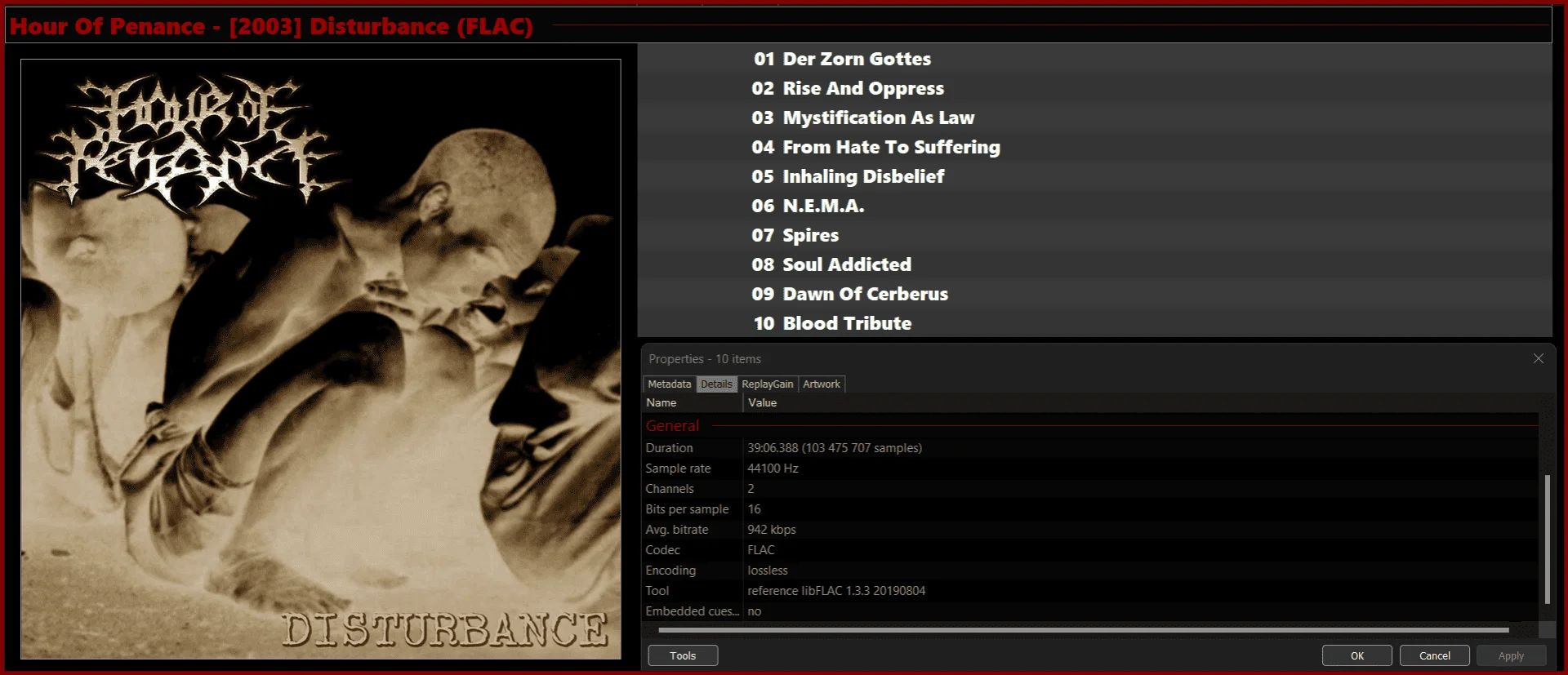Select the Disturbance album cover artwork

tap(321, 359)
